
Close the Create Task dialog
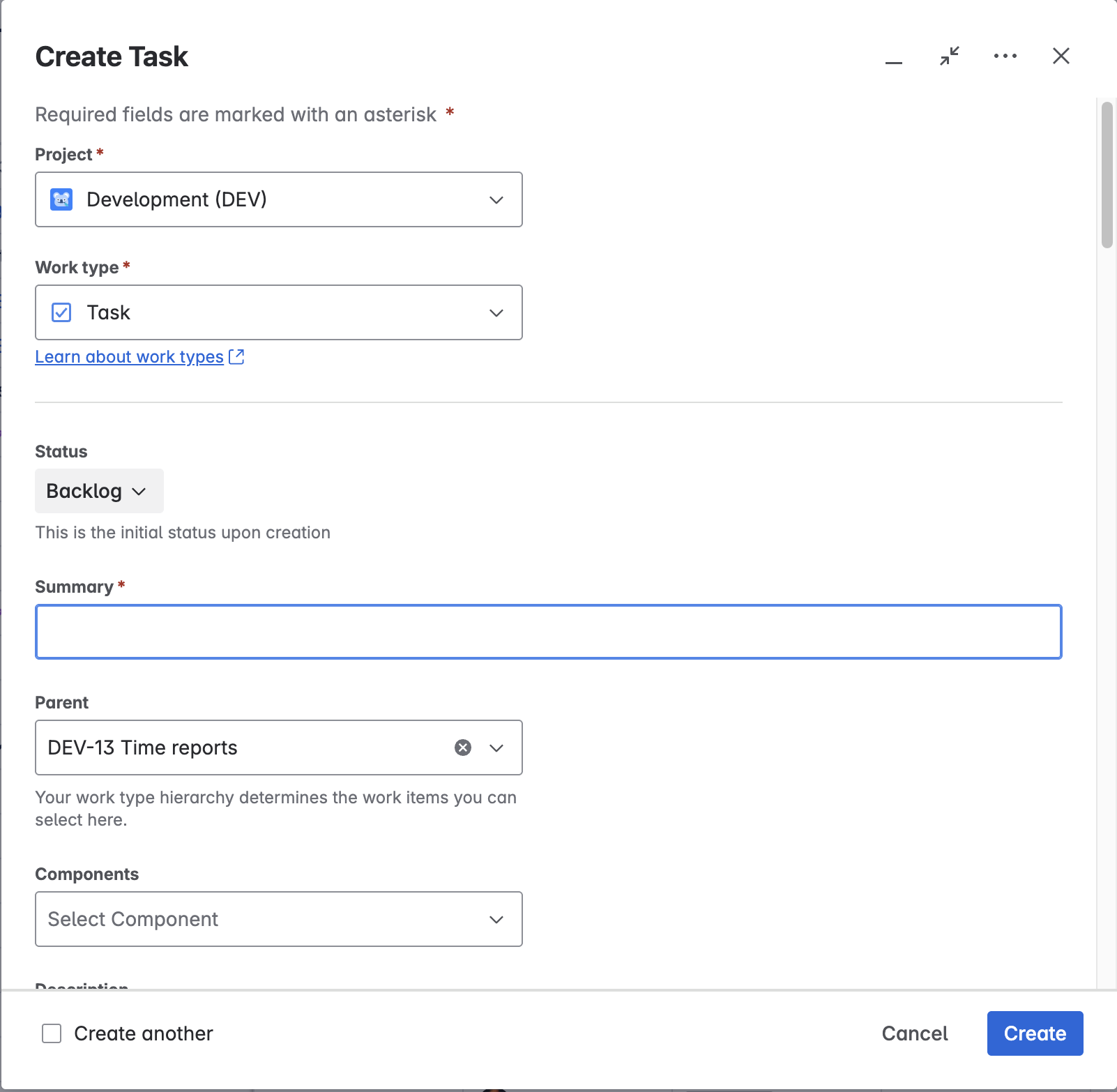click(1061, 56)
